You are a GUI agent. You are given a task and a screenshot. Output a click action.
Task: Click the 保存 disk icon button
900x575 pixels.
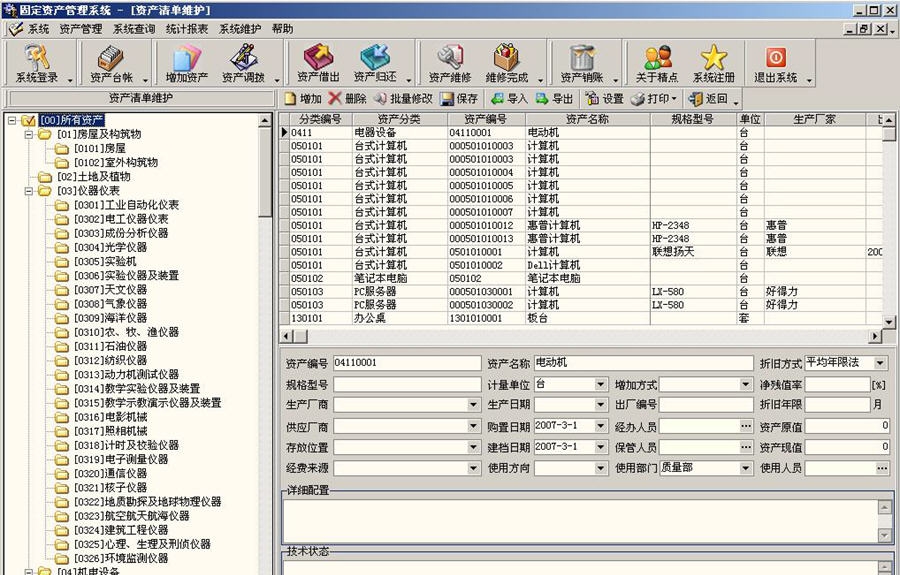(459, 99)
